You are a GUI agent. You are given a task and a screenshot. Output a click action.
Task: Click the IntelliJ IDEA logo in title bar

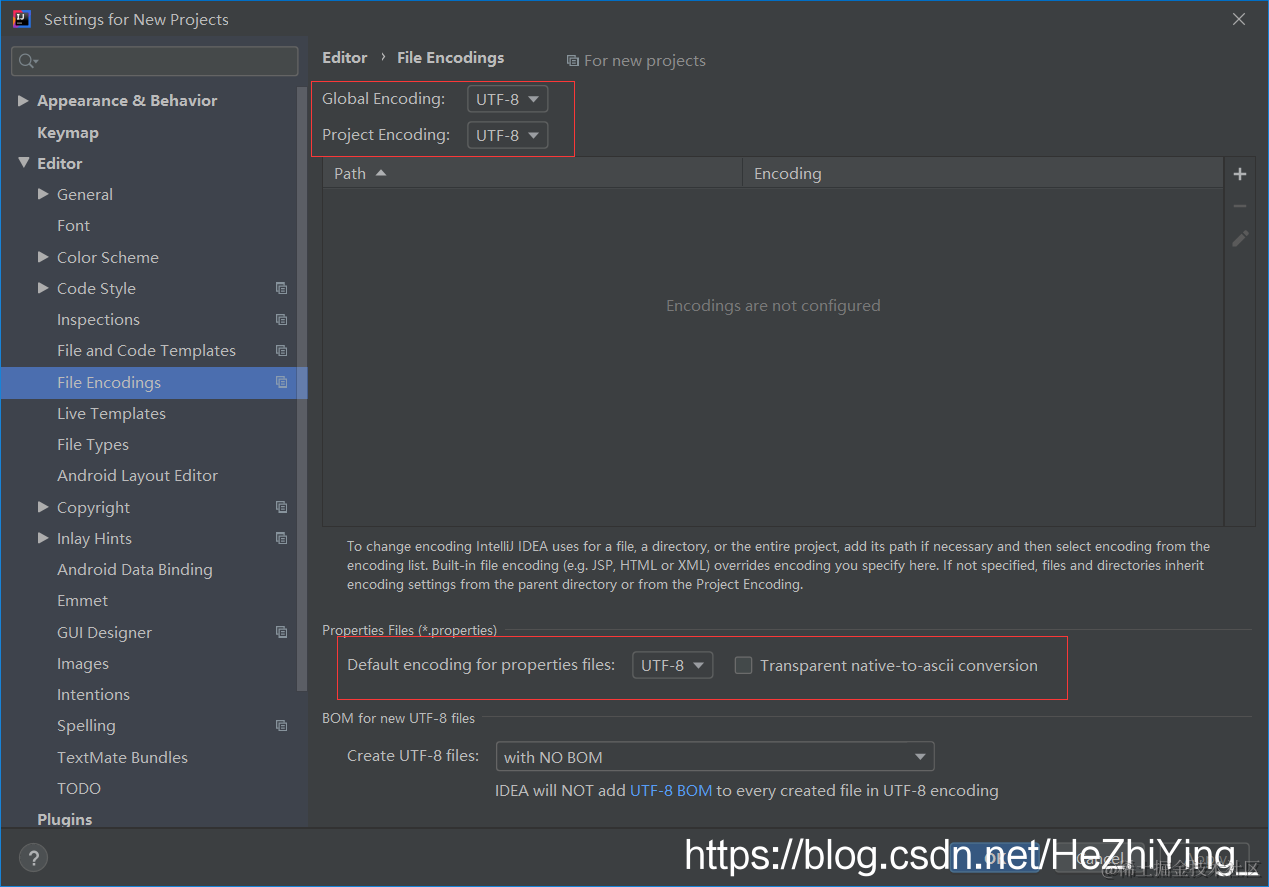pyautogui.click(x=21, y=19)
